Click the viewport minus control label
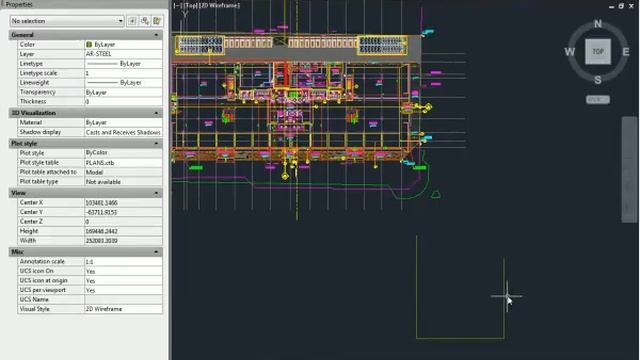The width and height of the screenshot is (640, 360). (177, 6)
